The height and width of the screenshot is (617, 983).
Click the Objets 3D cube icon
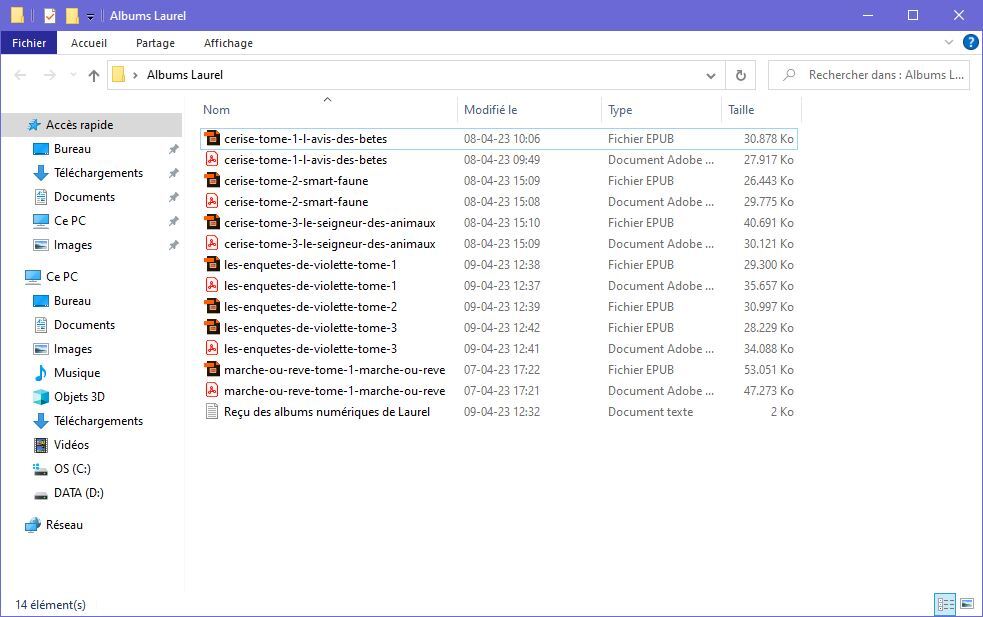[41, 397]
